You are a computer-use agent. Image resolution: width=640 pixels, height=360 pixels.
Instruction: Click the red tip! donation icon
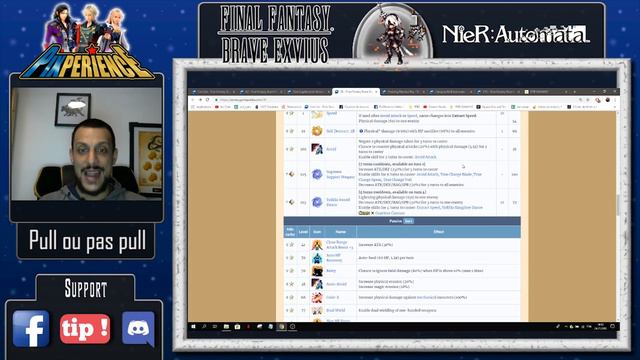pos(85,329)
